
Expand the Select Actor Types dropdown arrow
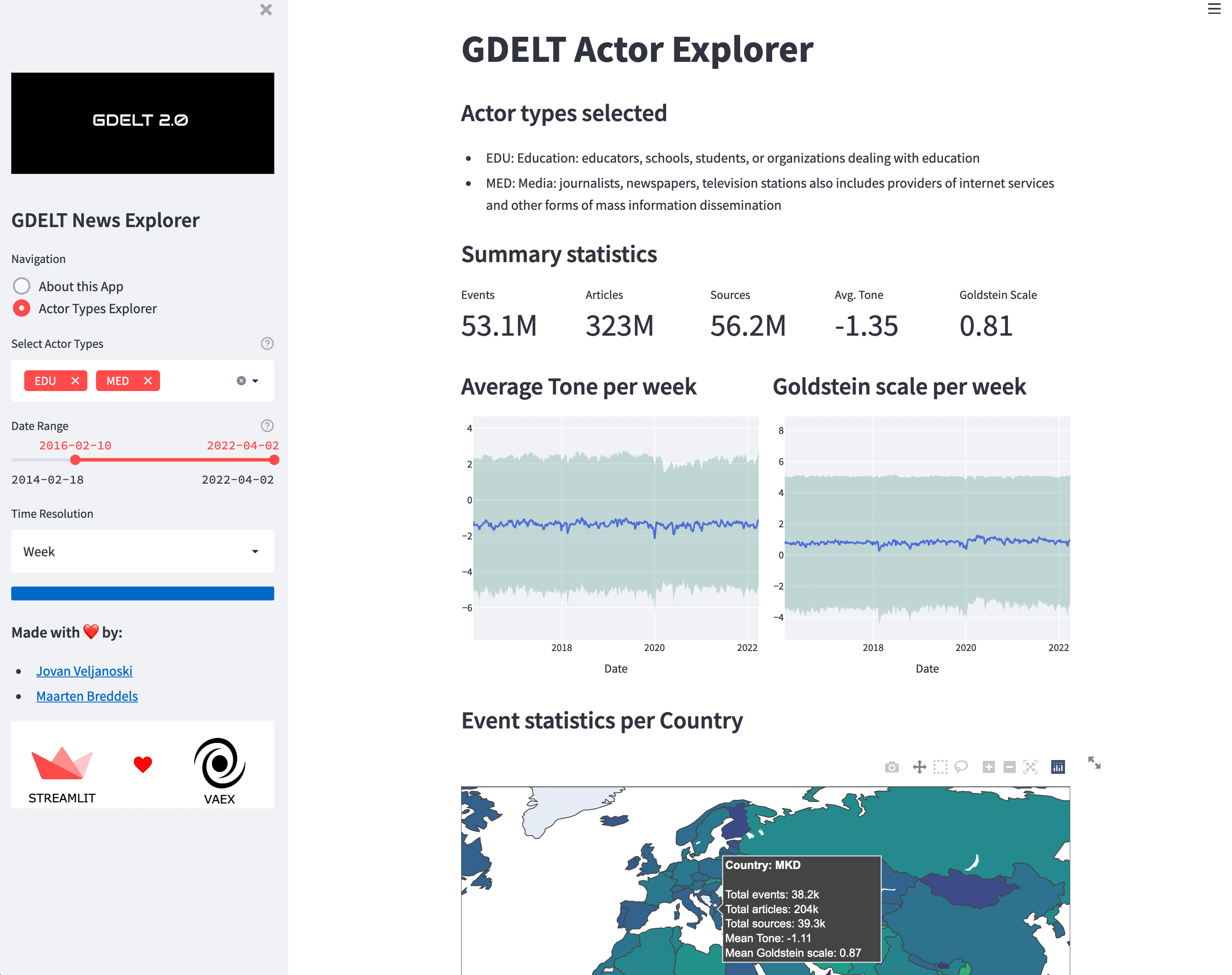(x=255, y=381)
